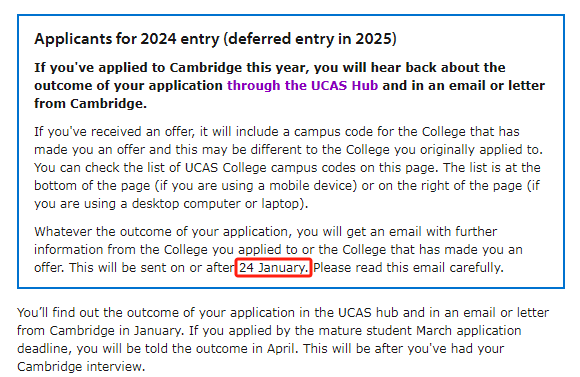Image resolution: width=580 pixels, height=377 pixels.
Task: Click 'desktop computer or laptop' text
Action: coord(218,203)
